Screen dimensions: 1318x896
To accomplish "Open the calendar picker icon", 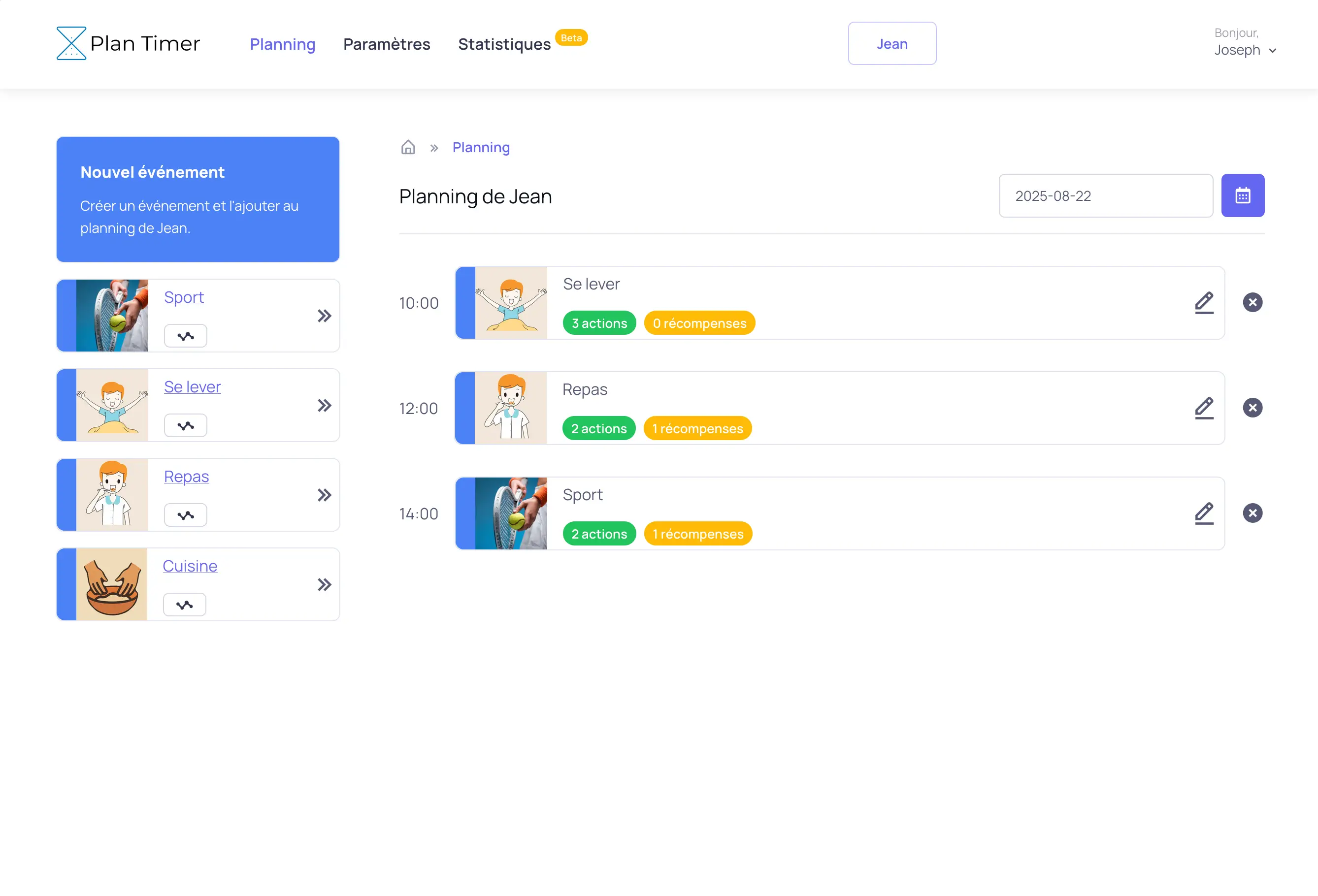I will click(1243, 195).
